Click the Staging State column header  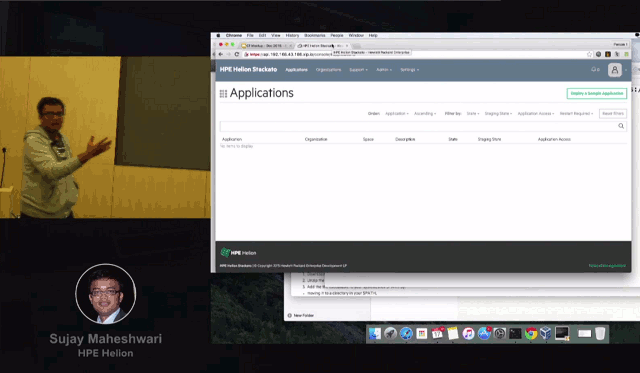[489, 139]
